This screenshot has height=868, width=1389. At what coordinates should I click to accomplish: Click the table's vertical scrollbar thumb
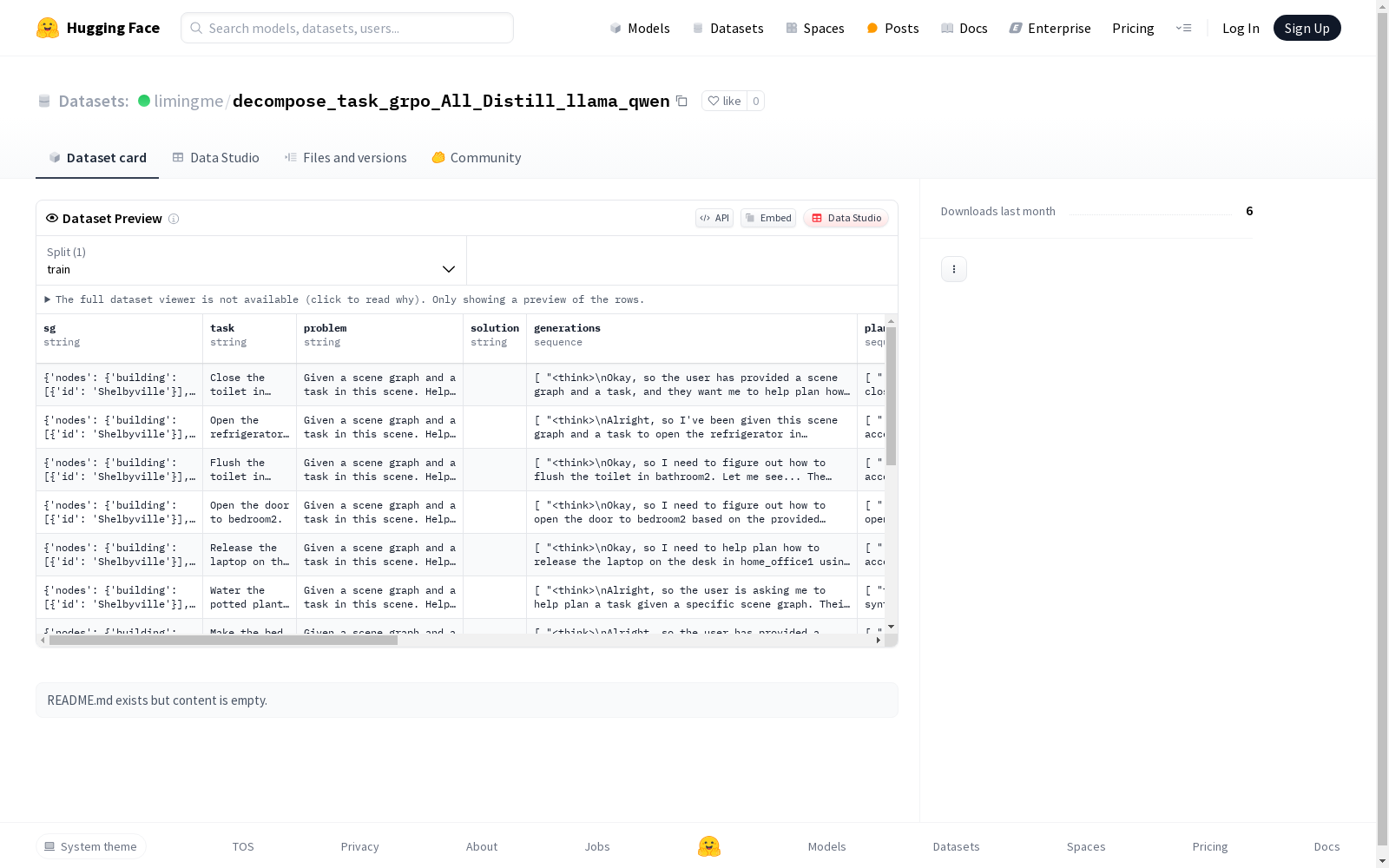pos(891,396)
